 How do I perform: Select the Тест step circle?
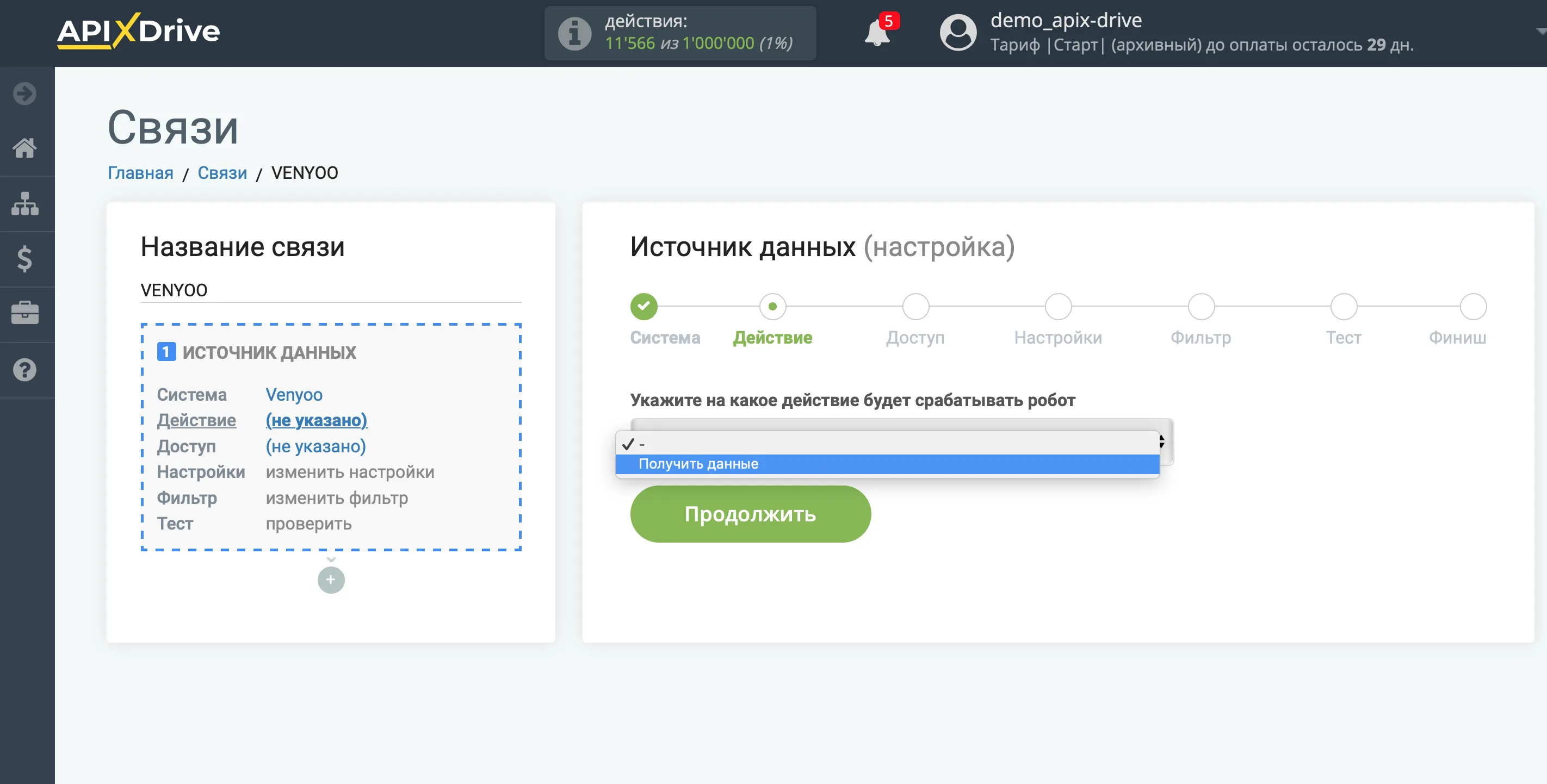coord(1344,306)
